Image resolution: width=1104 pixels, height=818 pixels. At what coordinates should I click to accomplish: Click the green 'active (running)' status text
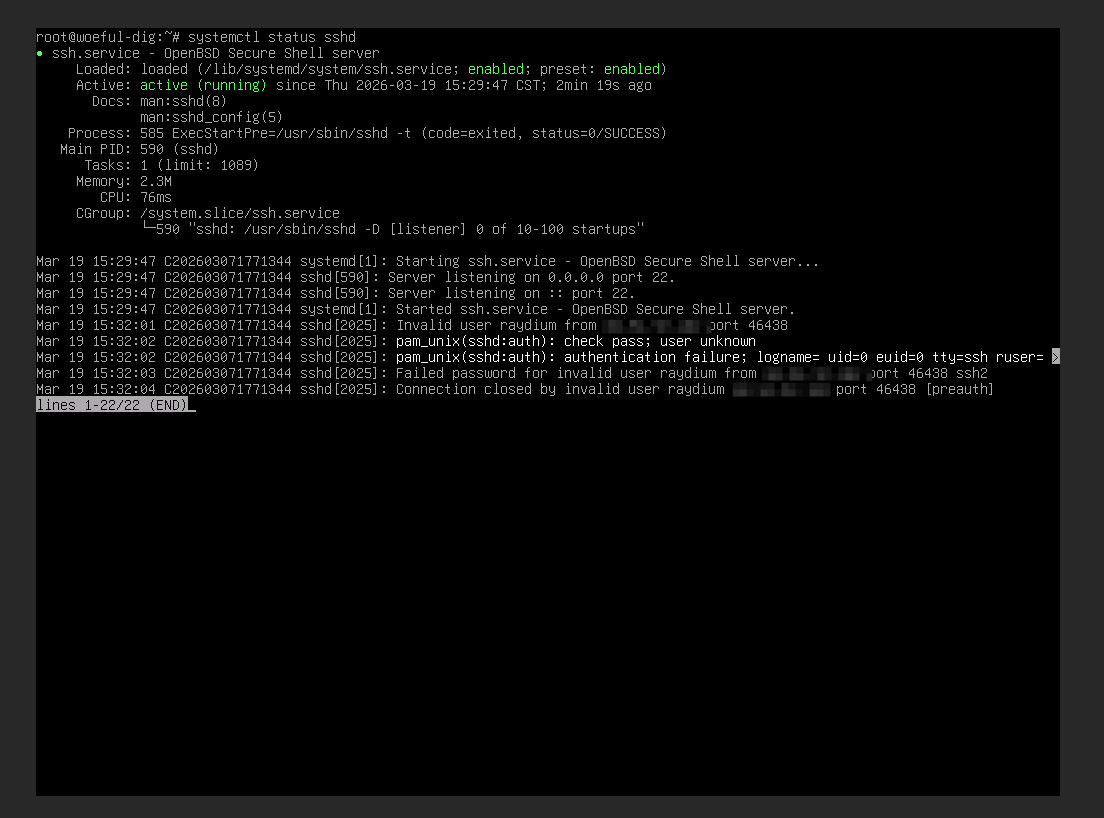(x=203, y=85)
